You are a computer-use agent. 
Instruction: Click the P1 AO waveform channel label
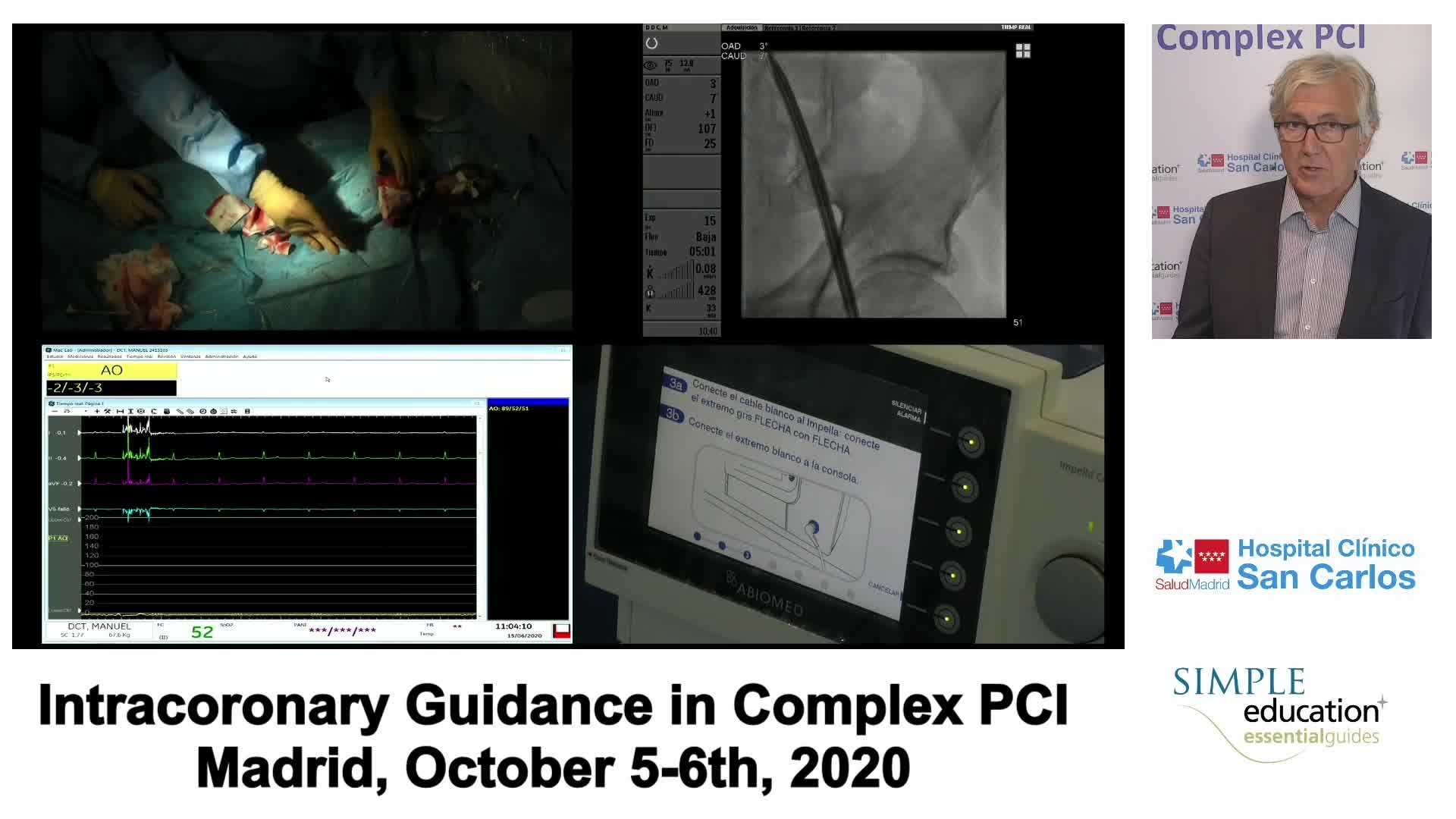coord(58,538)
